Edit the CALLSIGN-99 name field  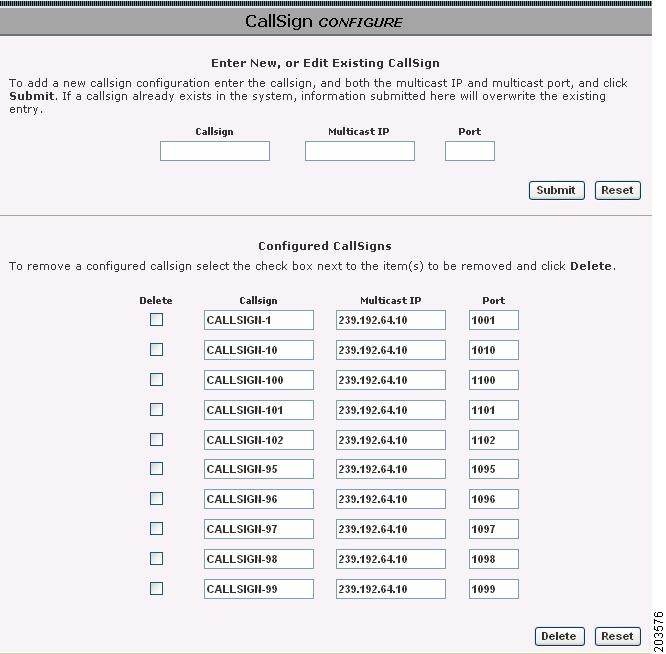[259, 589]
